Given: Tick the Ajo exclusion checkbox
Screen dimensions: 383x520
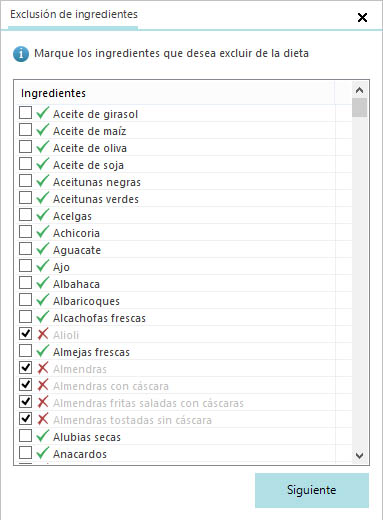Looking at the screenshot, I should pos(25,266).
